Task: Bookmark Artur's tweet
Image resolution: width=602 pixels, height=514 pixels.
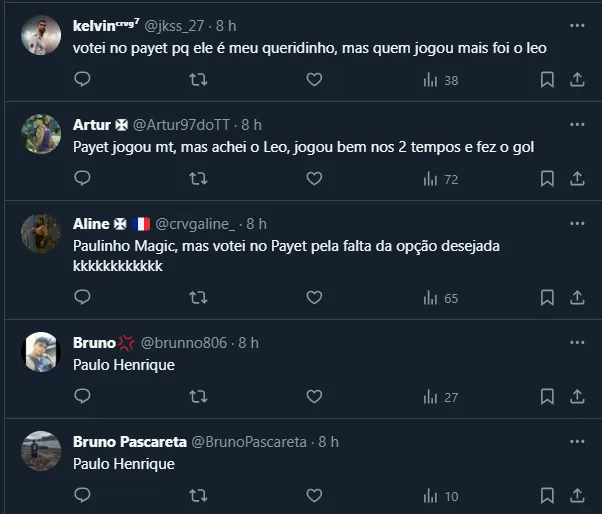Action: [x=547, y=179]
